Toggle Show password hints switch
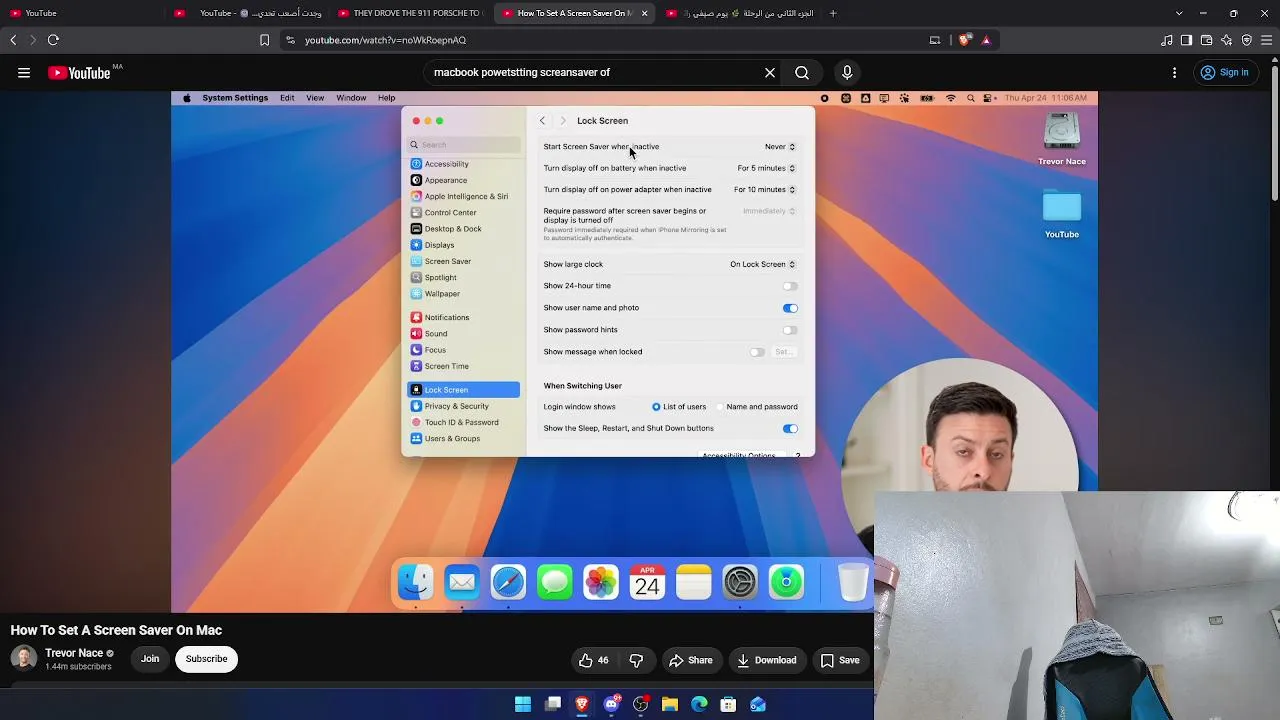The width and height of the screenshot is (1280, 720). tap(790, 330)
